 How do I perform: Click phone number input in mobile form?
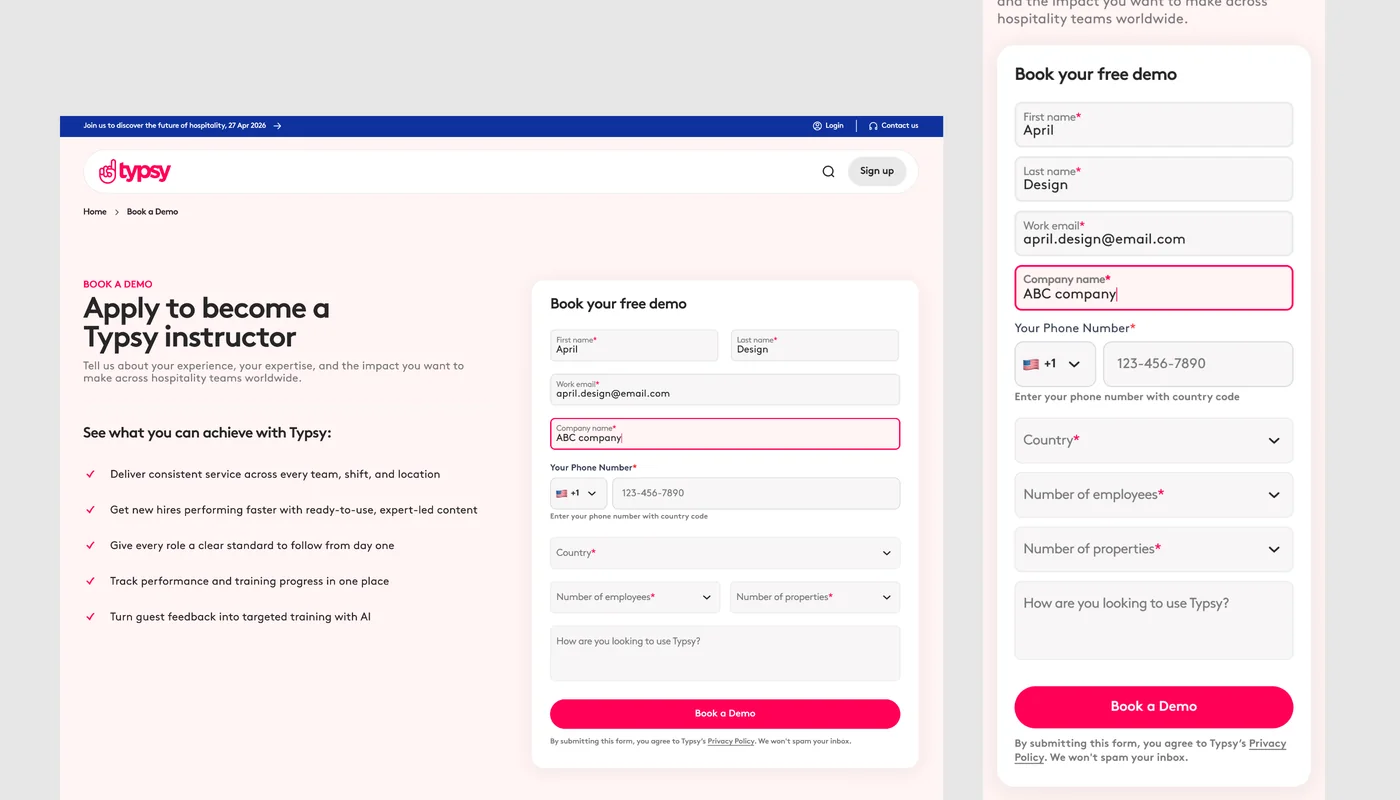1198,364
